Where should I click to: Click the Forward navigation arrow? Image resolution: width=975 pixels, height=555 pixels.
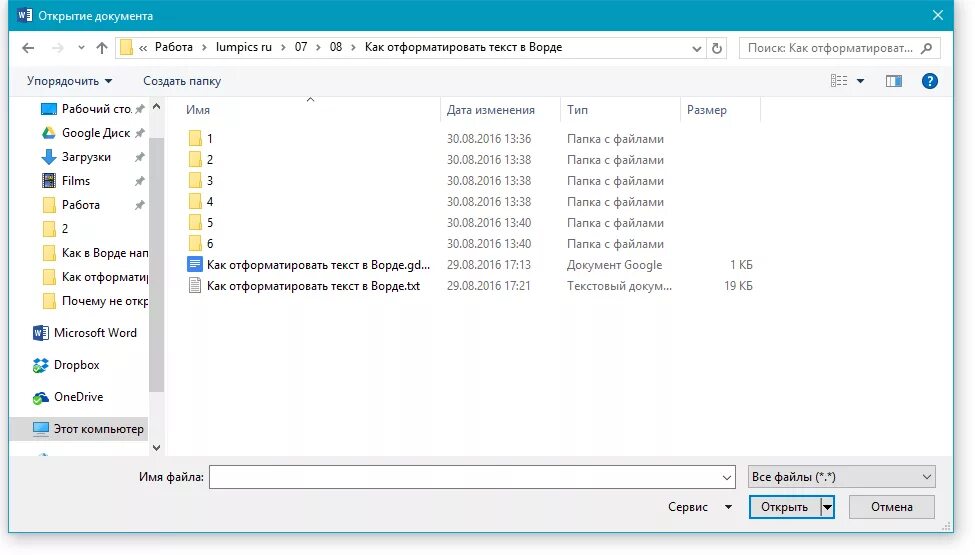click(x=57, y=48)
